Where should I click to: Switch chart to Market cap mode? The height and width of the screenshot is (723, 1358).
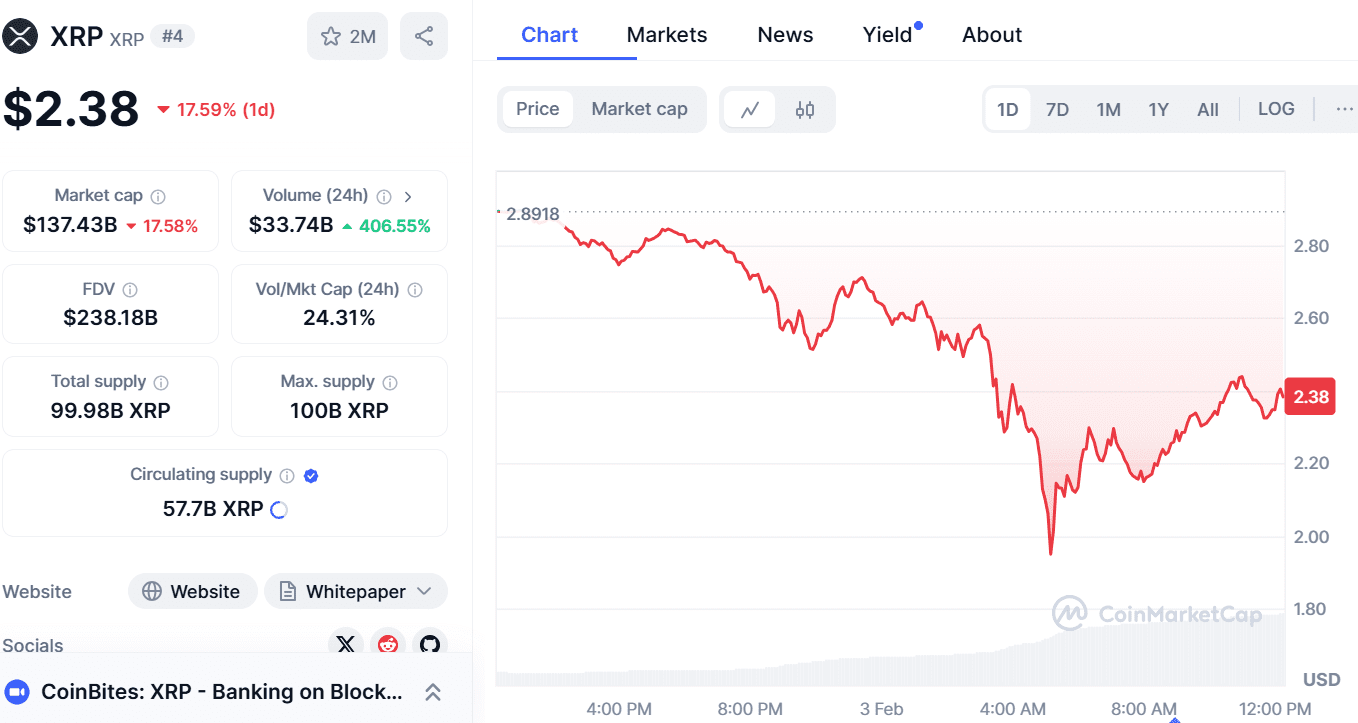click(640, 109)
